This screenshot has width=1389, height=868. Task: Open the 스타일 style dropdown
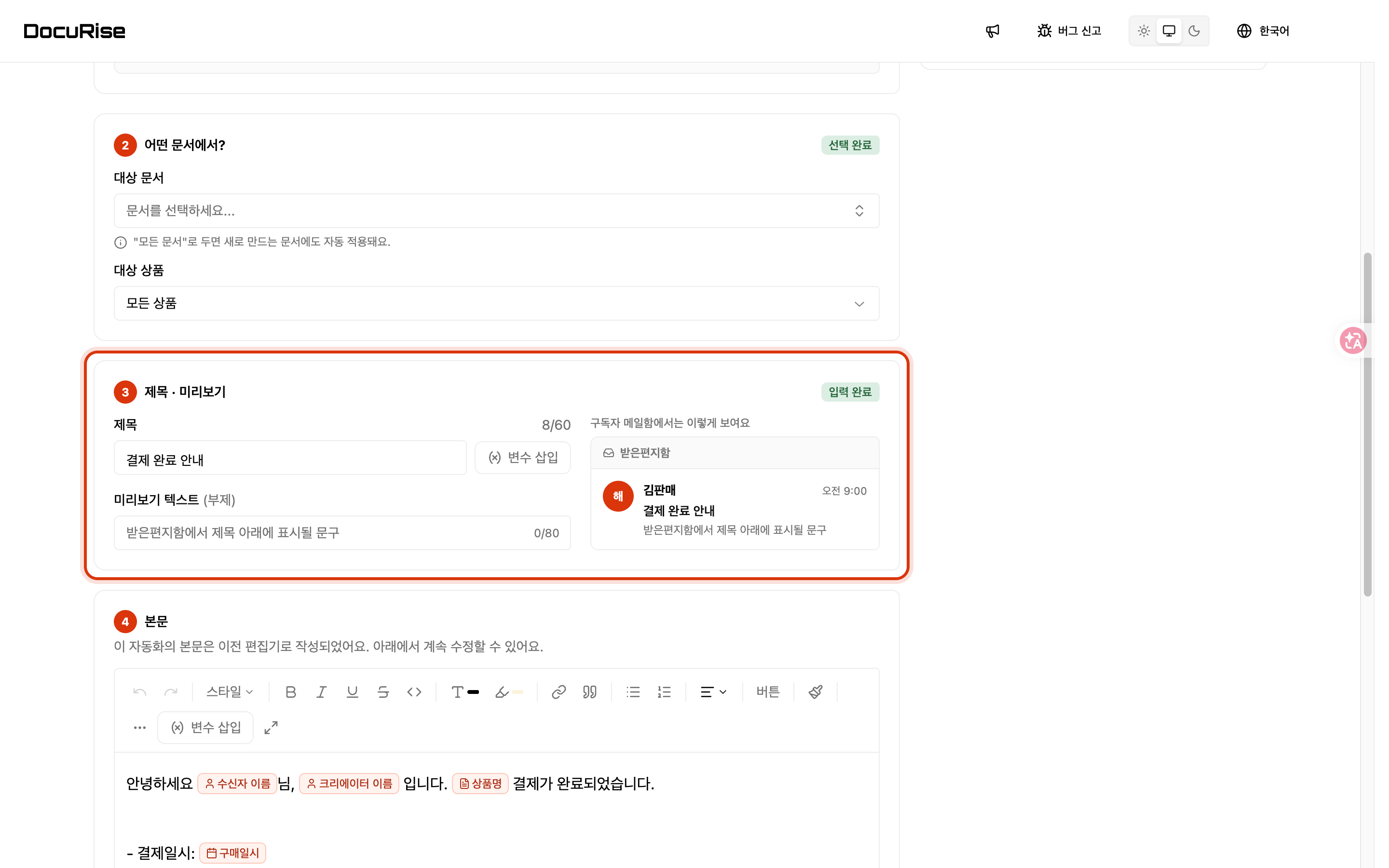230,692
